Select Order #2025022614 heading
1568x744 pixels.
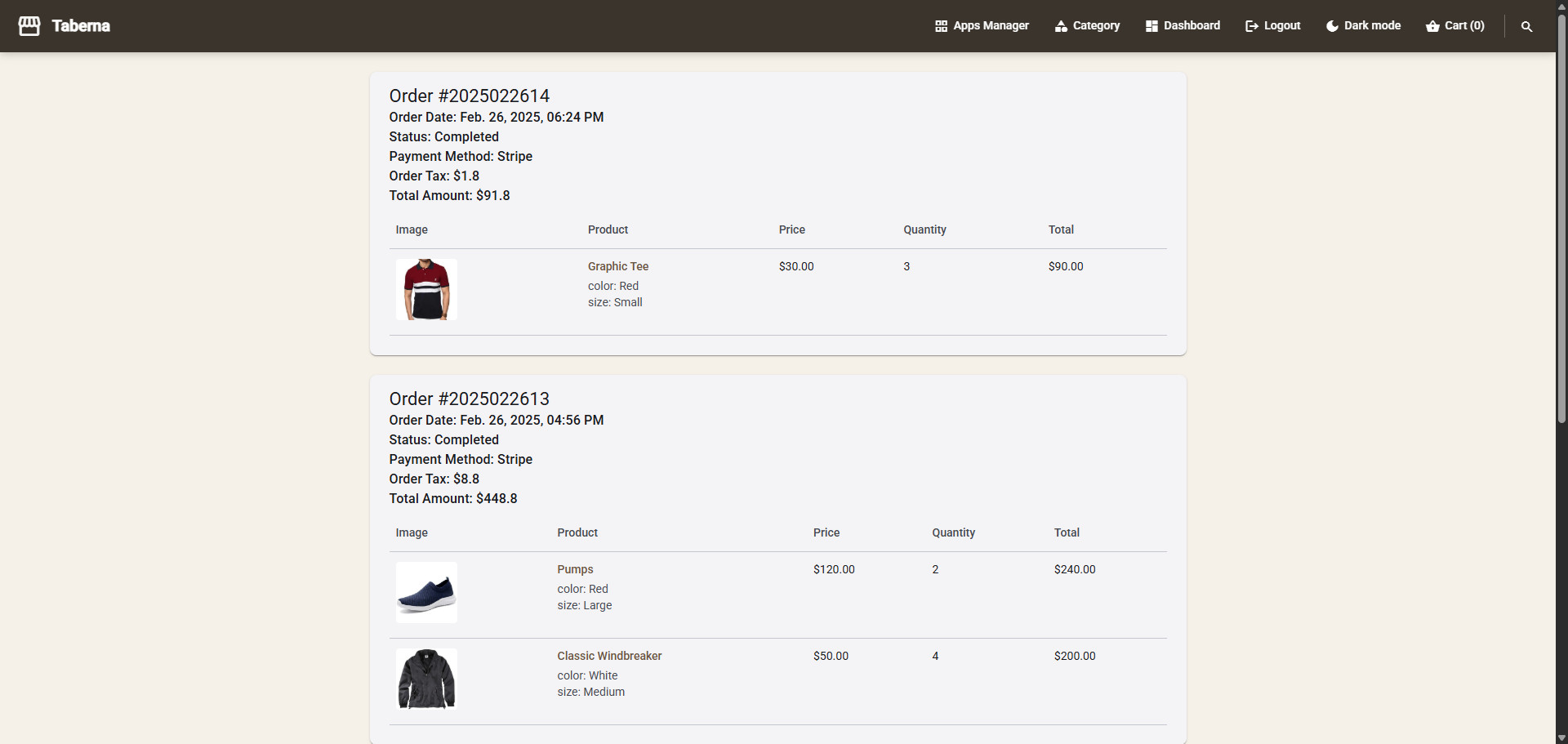pos(470,96)
